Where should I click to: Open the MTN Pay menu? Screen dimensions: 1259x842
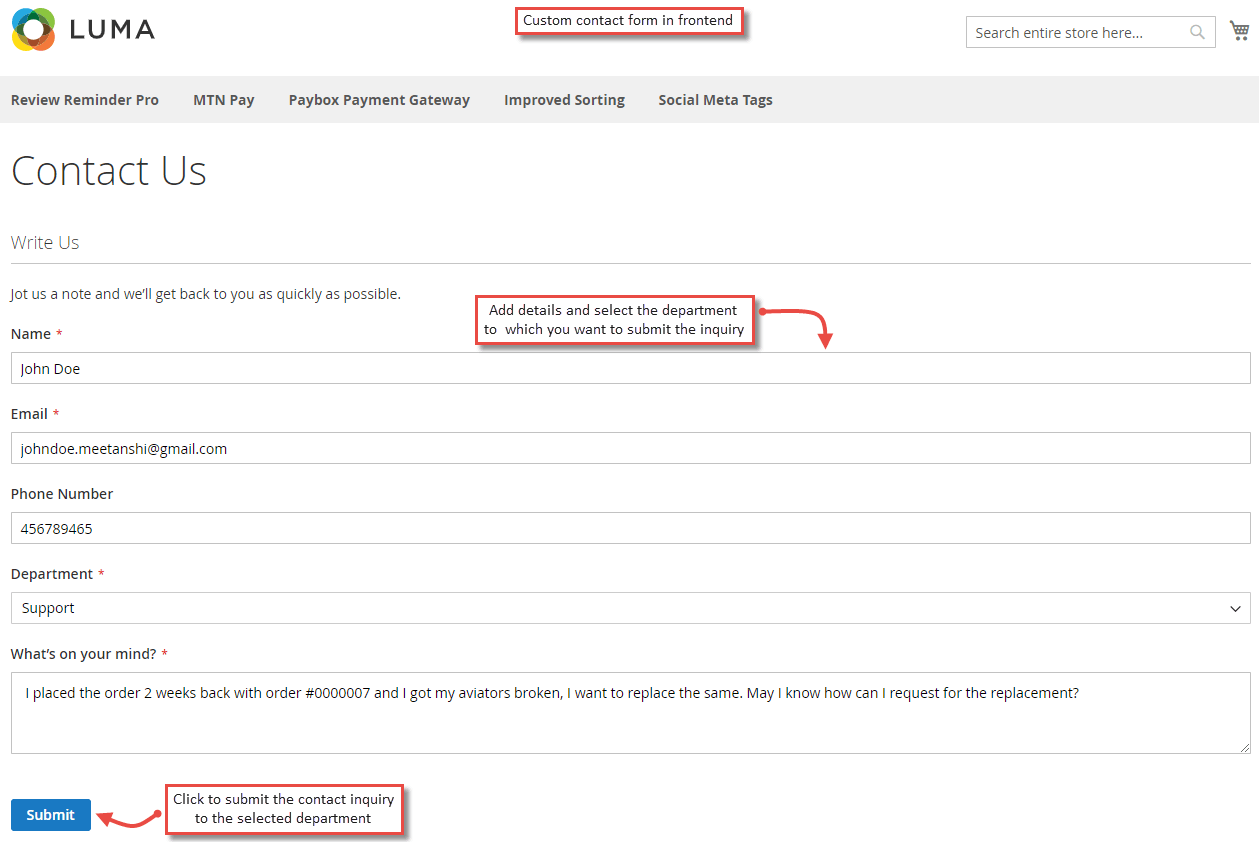click(x=223, y=99)
